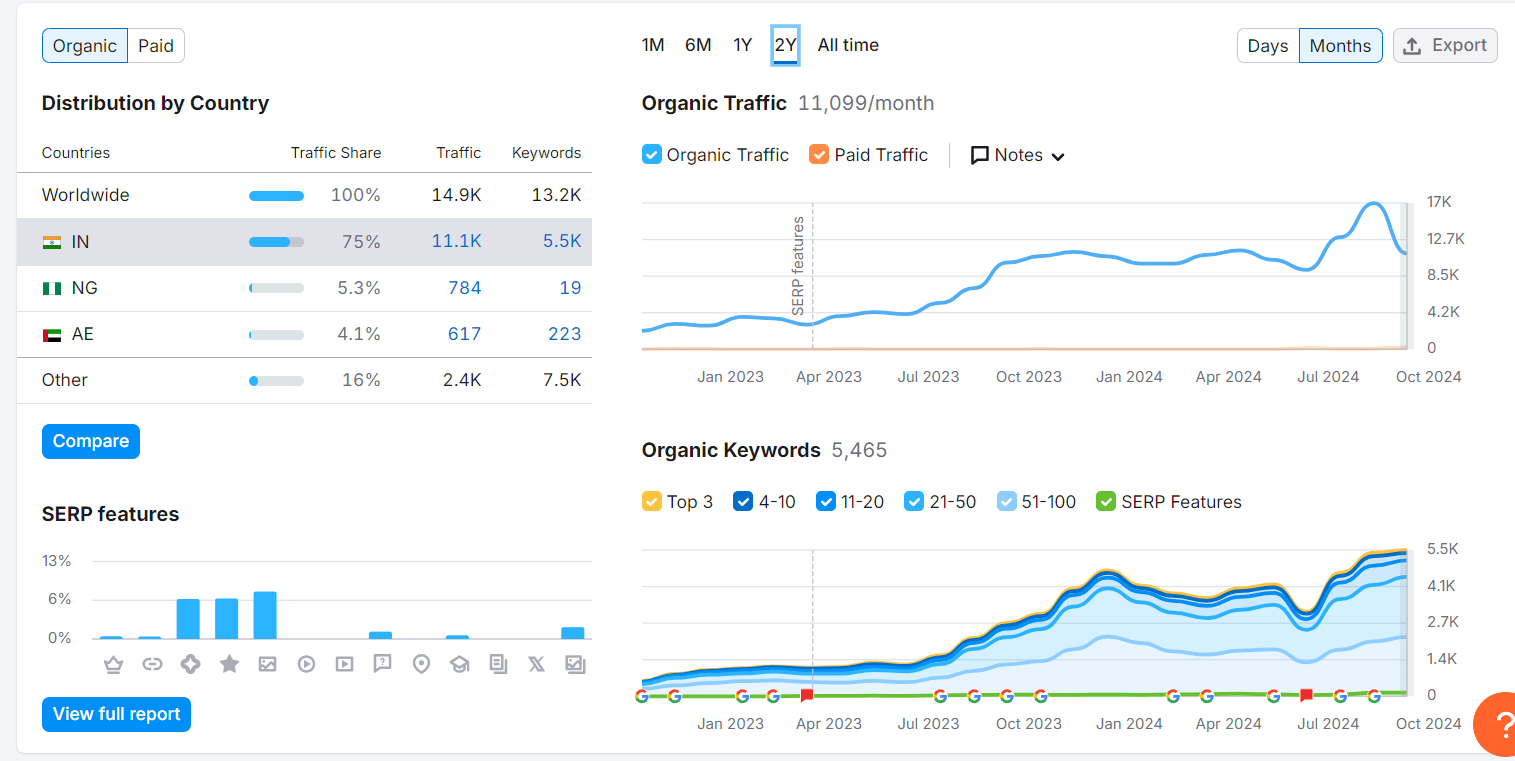Switch to the Paid tab
This screenshot has width=1515, height=761.
pyautogui.click(x=156, y=46)
